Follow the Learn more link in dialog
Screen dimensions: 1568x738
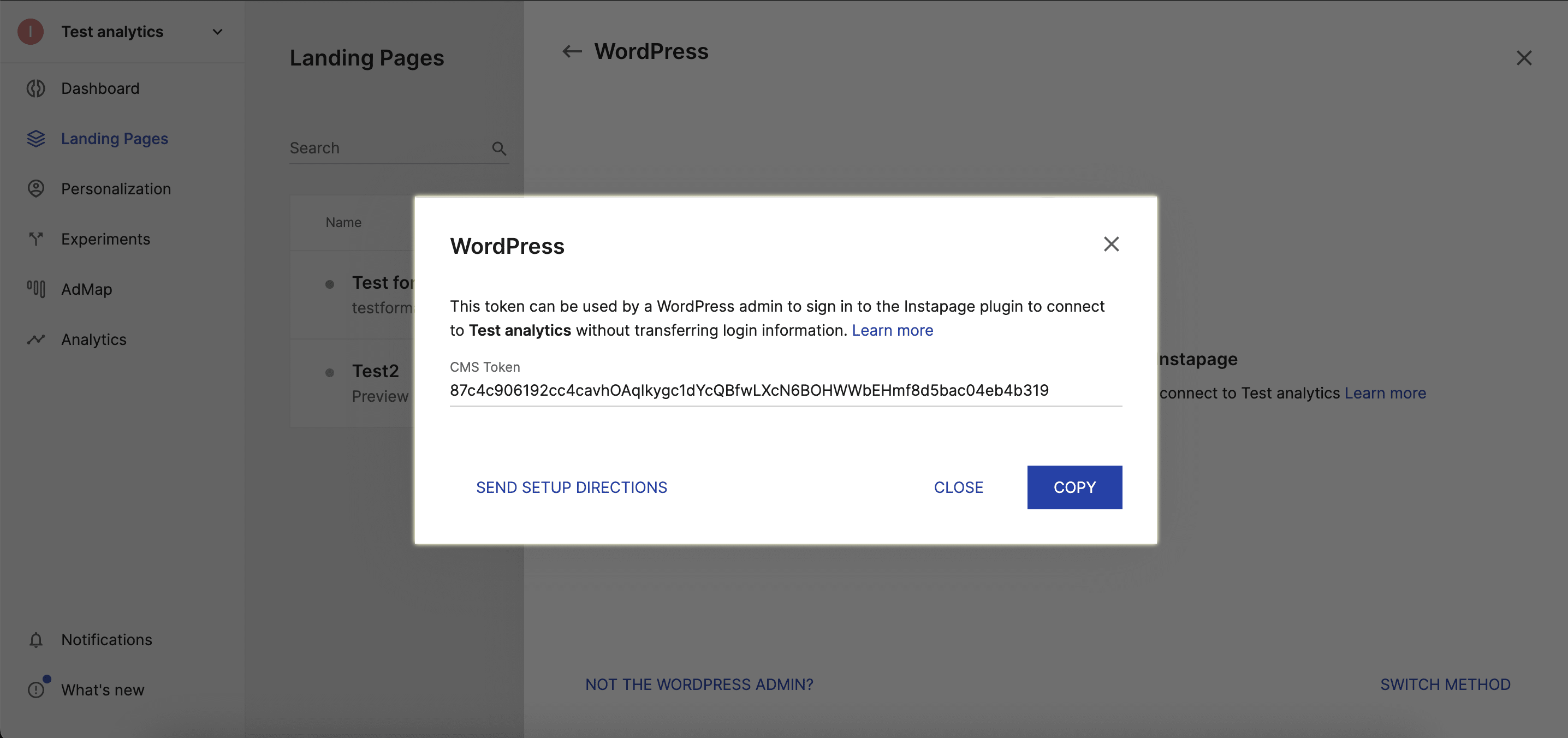[892, 330]
